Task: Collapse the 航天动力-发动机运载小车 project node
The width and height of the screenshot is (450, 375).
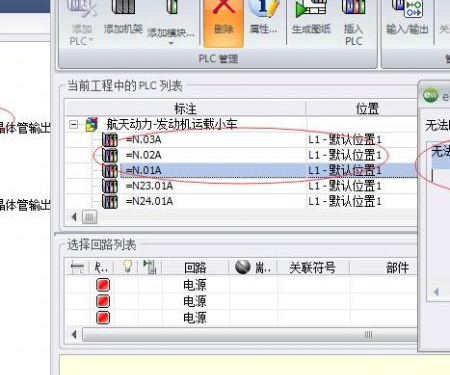Action: tap(73, 125)
